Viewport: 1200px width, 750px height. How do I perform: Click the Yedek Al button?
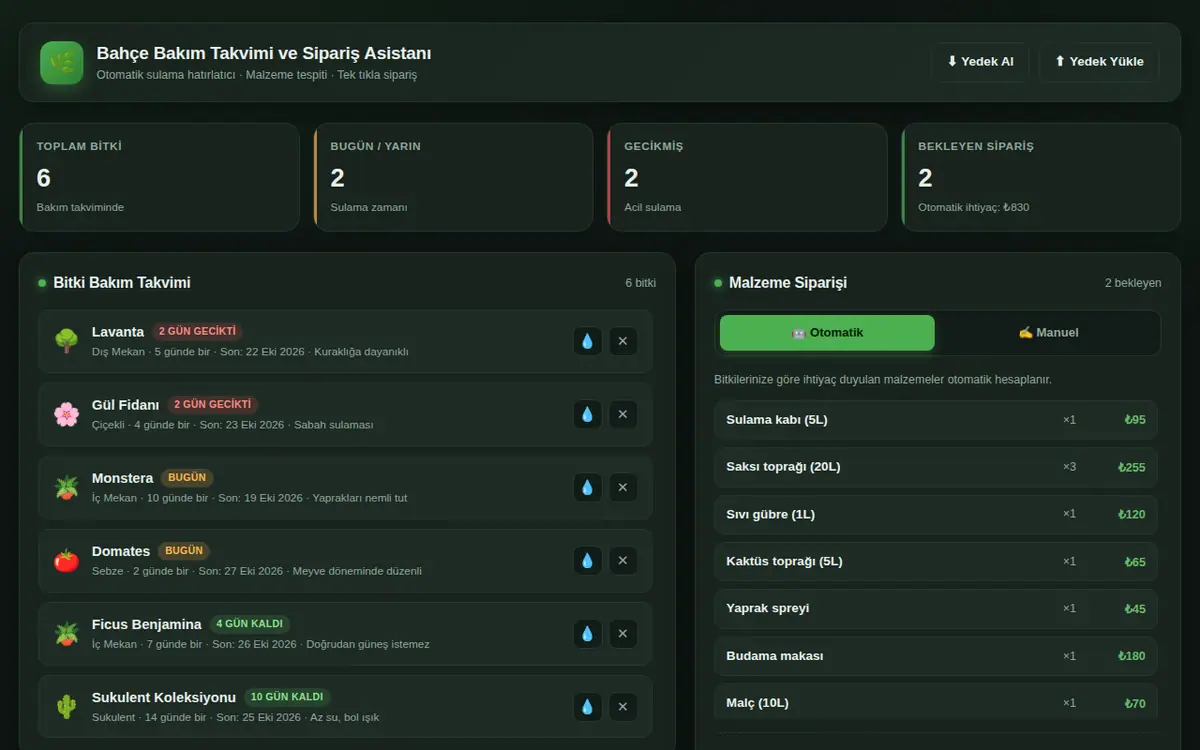(x=980, y=62)
